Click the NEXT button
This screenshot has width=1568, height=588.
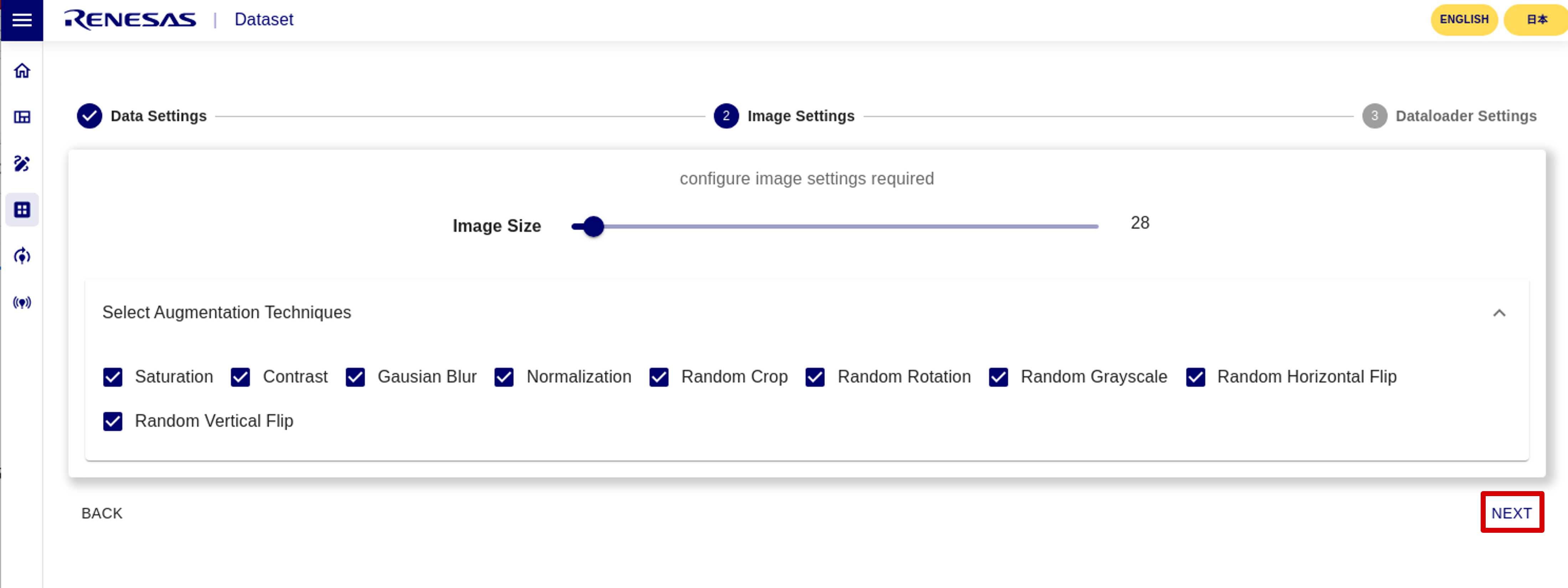click(x=1511, y=513)
